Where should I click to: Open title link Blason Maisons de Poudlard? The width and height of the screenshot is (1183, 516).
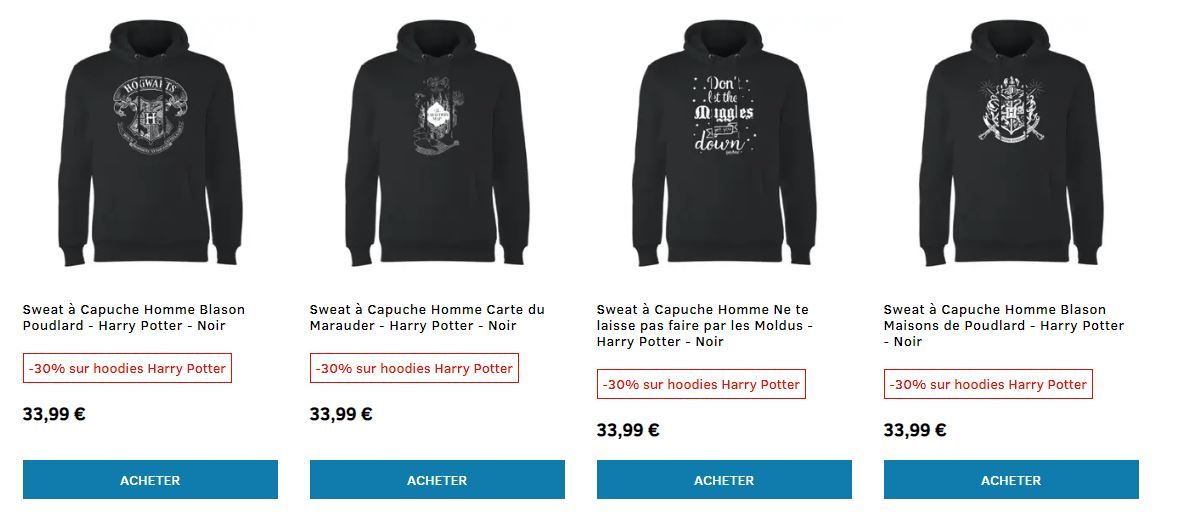(1003, 325)
